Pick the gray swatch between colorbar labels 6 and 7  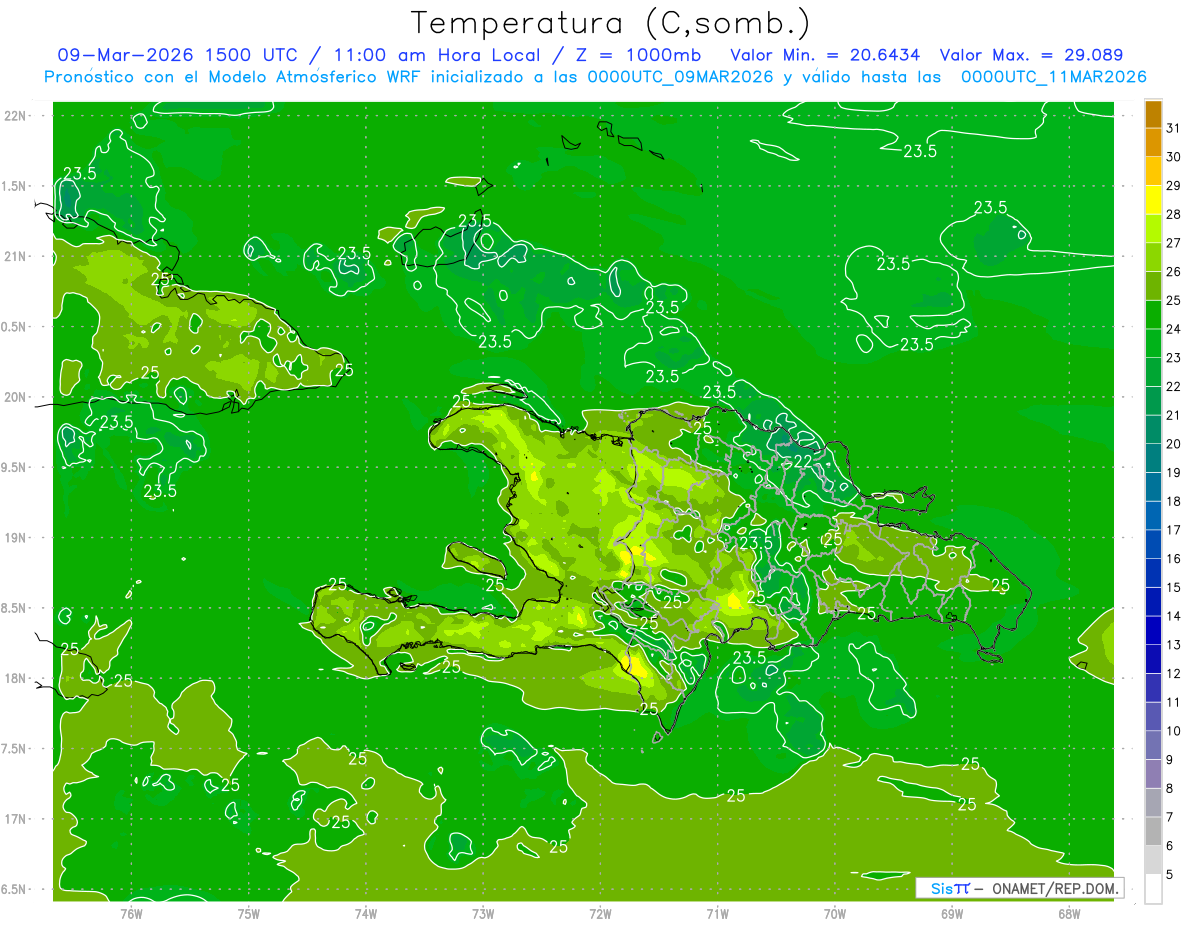click(x=1153, y=831)
